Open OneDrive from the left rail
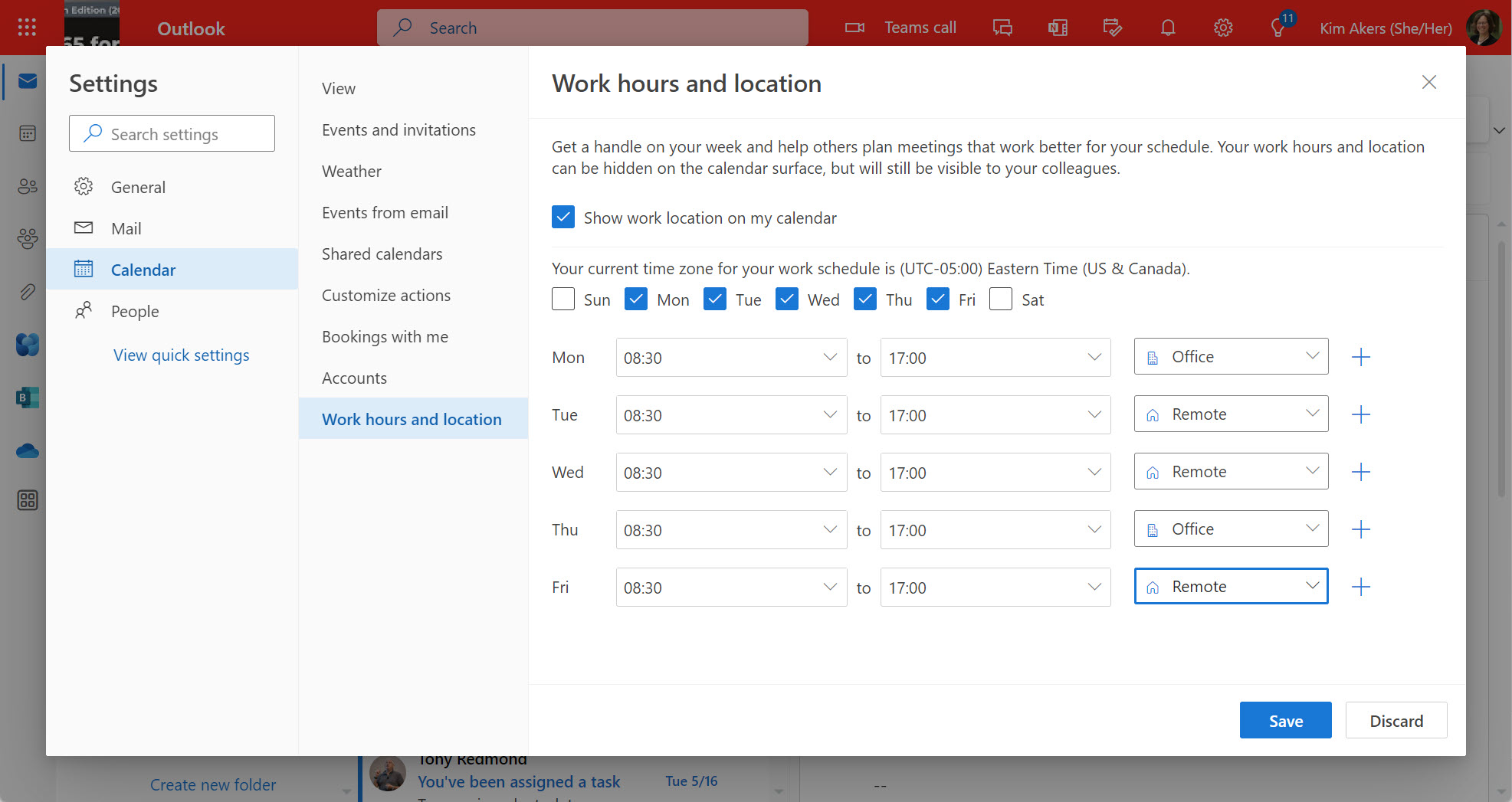 point(28,450)
